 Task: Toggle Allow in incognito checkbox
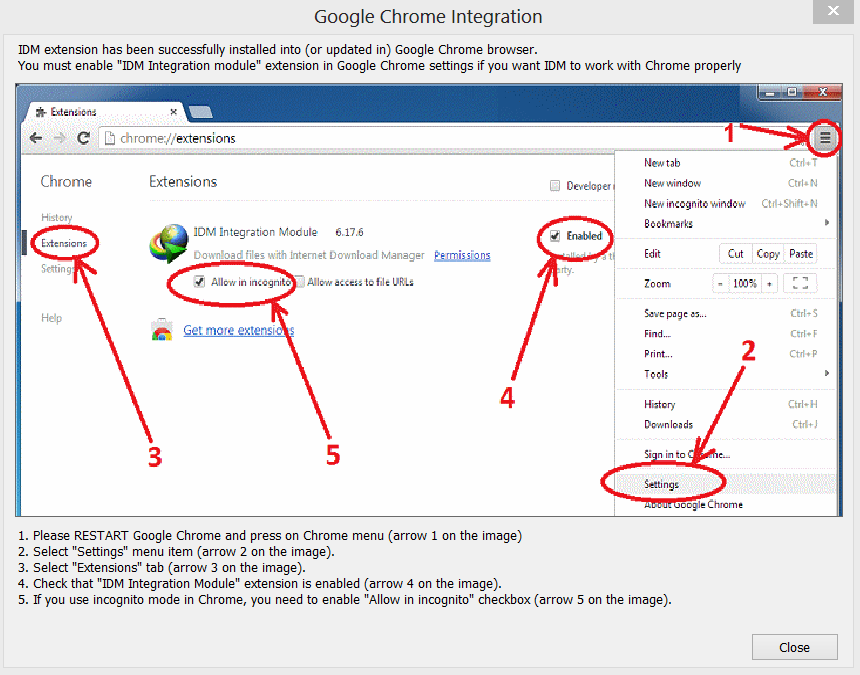point(199,282)
